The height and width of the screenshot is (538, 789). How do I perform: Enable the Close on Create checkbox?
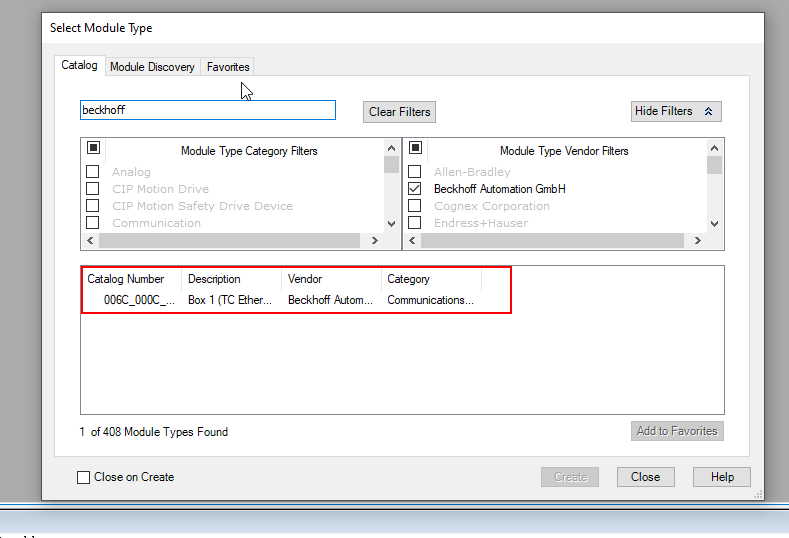point(84,477)
